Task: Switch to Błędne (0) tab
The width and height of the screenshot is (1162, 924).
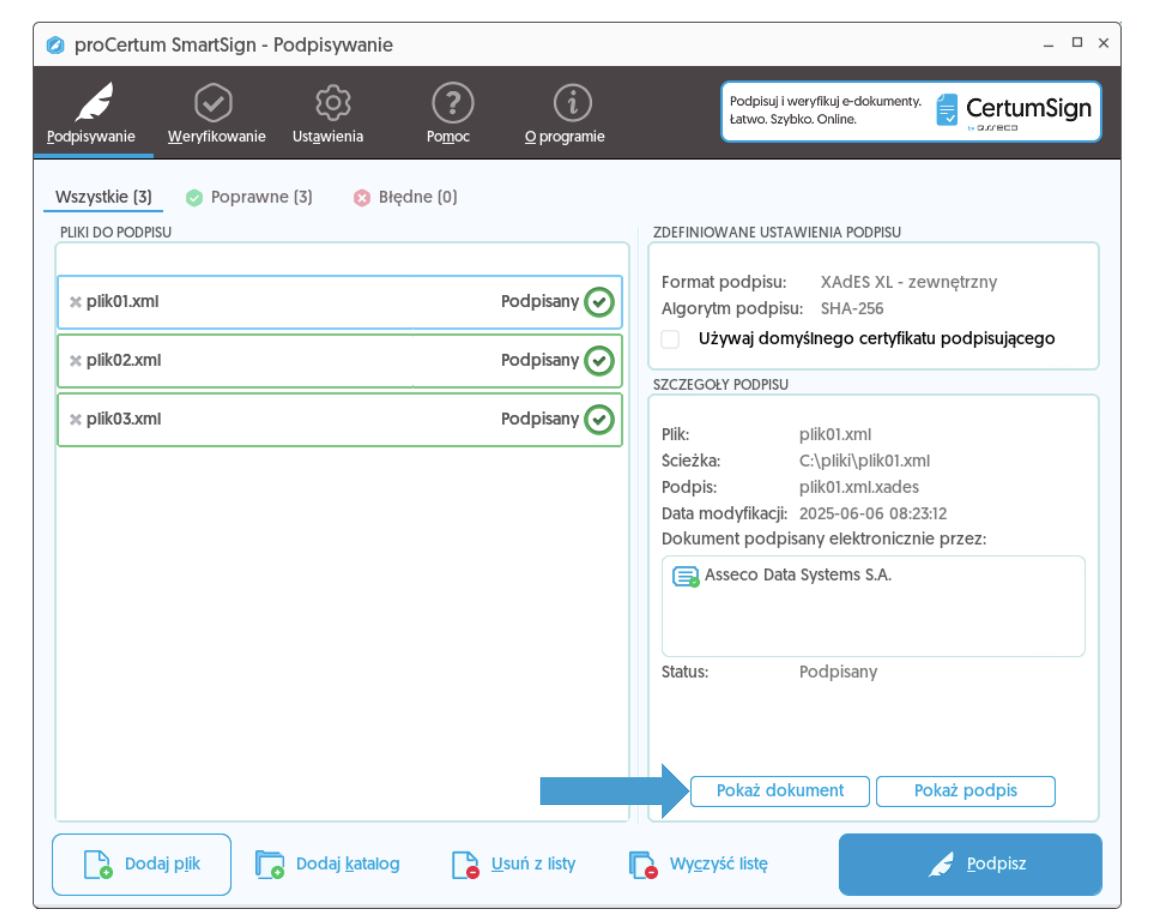Action: coord(406,197)
